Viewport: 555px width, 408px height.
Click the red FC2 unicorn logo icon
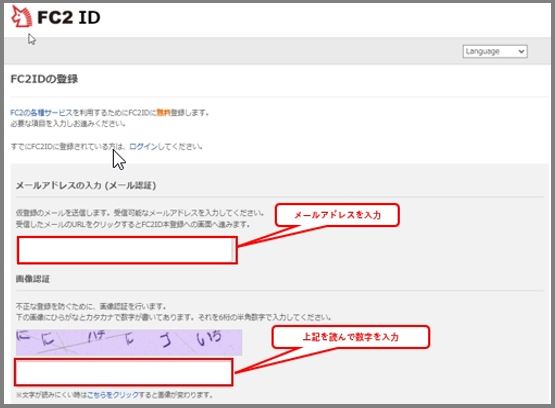(22, 17)
